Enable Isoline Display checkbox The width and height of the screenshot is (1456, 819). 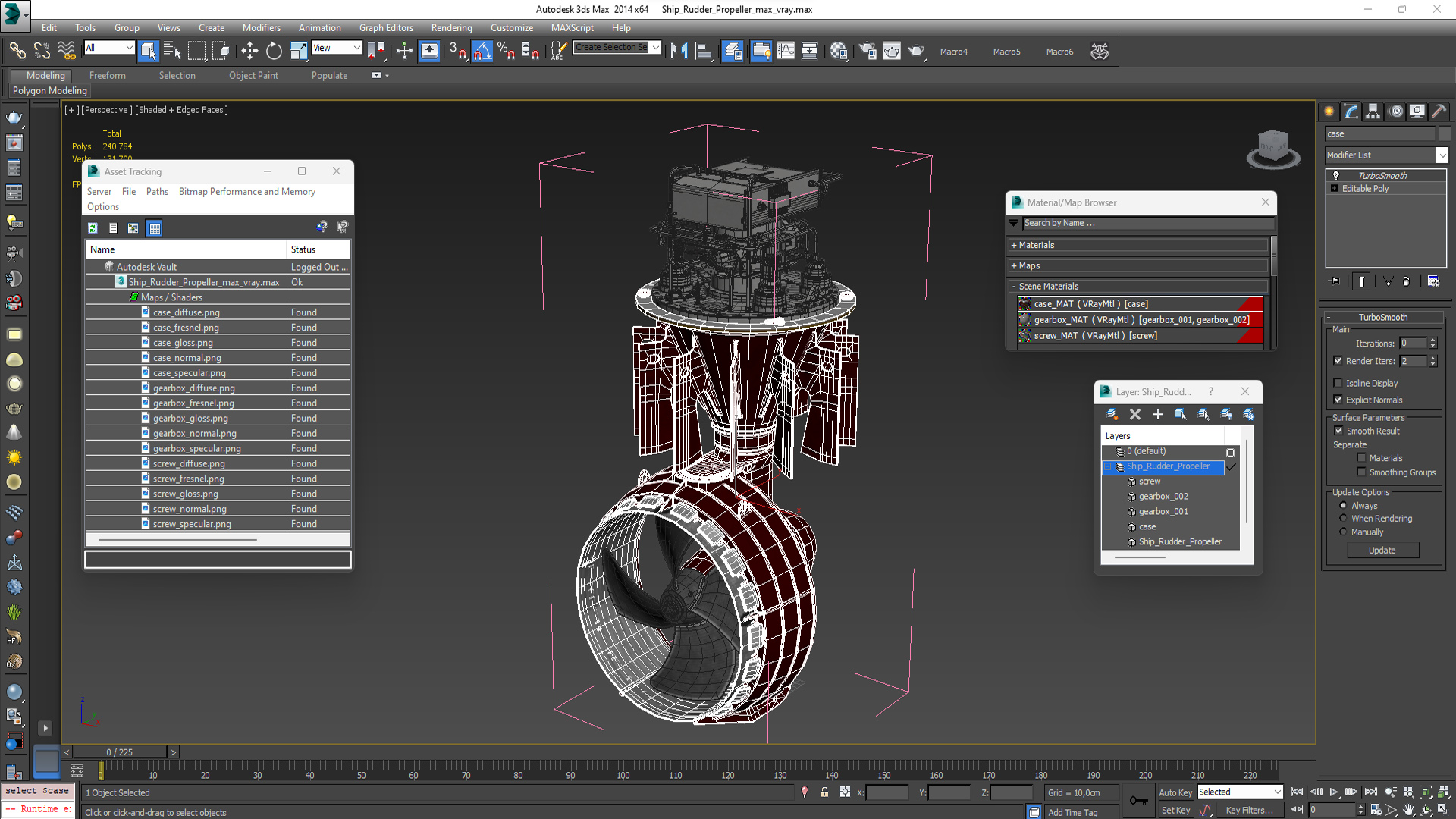1338,383
